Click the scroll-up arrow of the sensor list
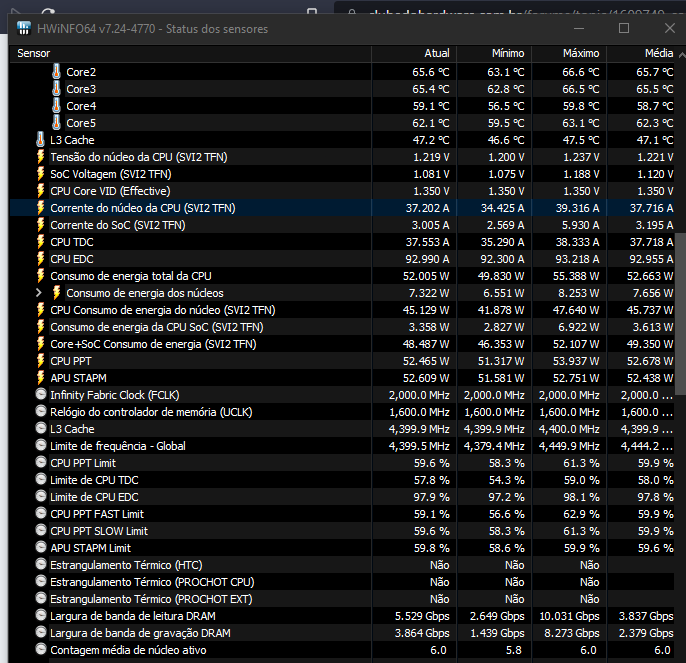686x663 pixels. [682, 55]
